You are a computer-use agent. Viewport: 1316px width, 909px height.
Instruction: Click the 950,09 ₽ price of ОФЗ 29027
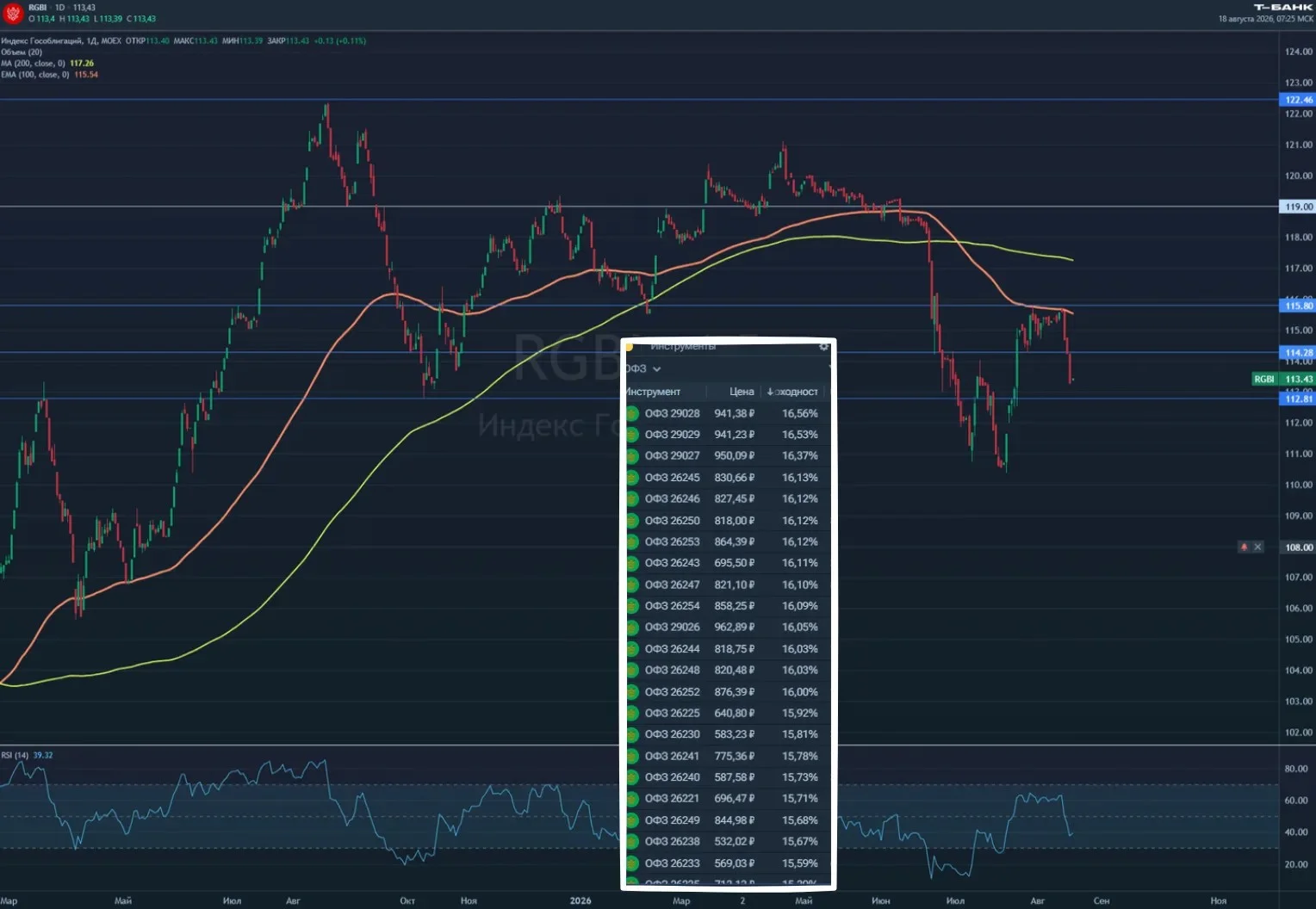point(735,456)
